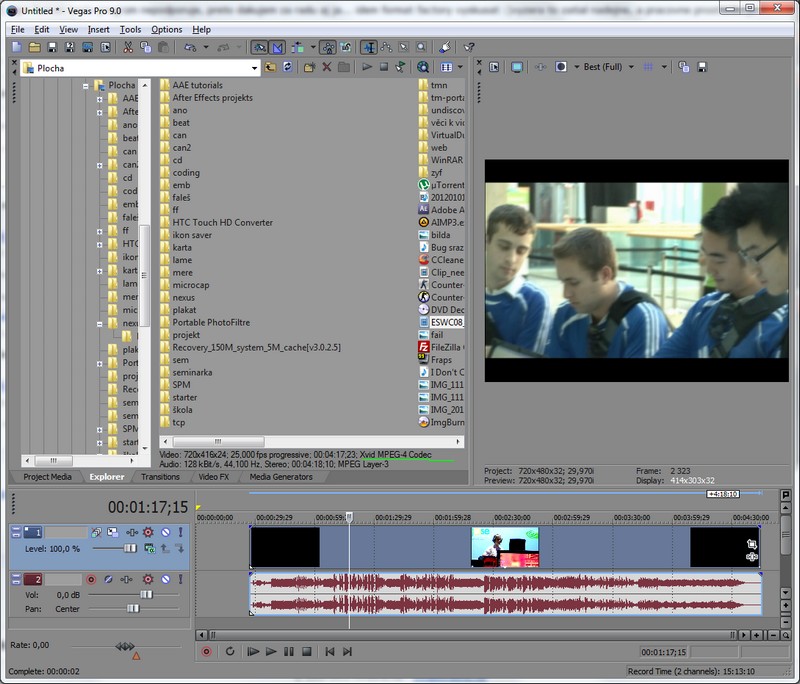The image size is (800, 684).
Task: Solo audio track 2
Action: pos(181,579)
